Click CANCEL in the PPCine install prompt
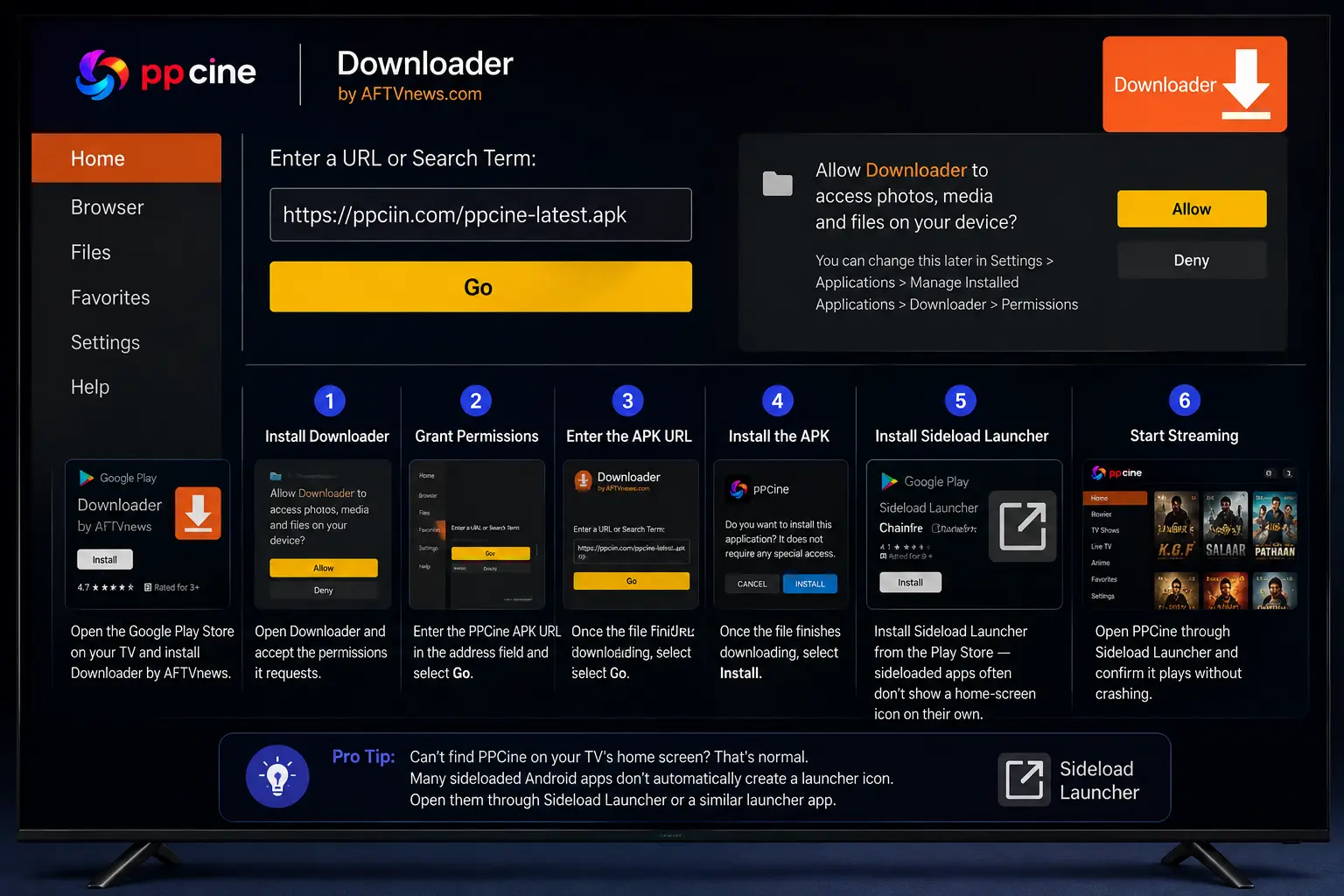Viewport: 1344px width, 896px height. click(x=752, y=584)
